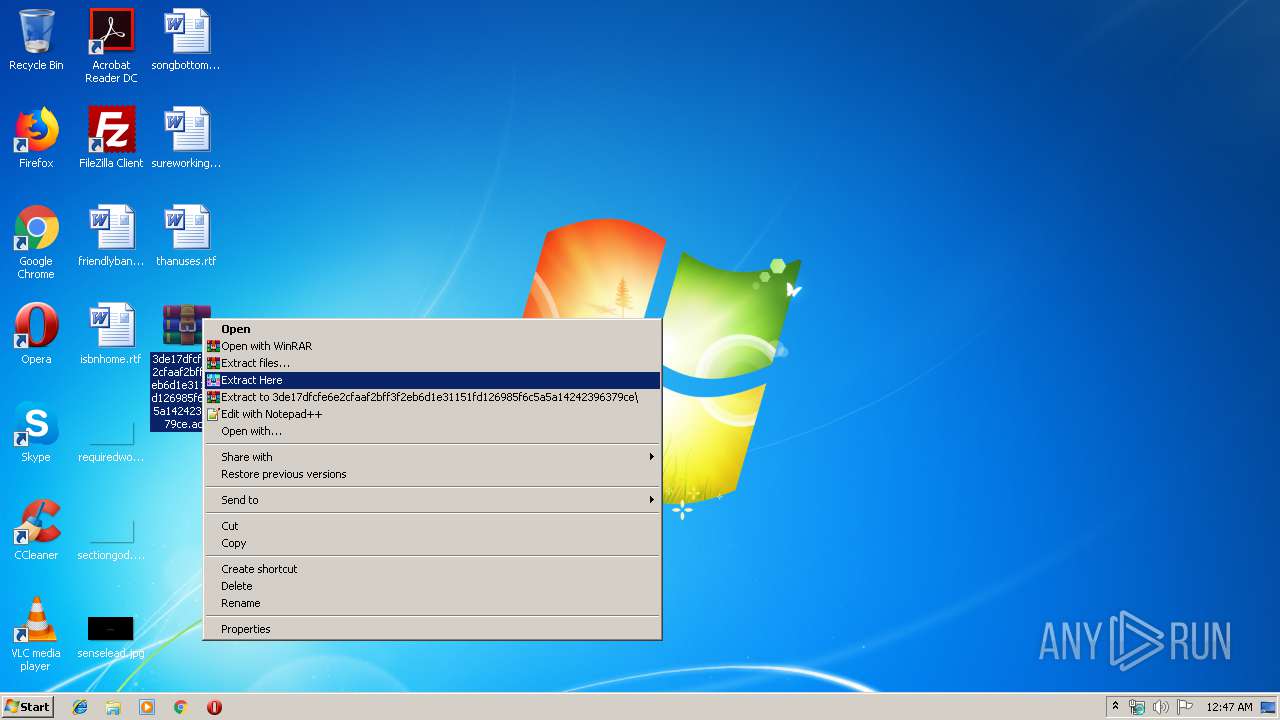Expand the Share with submenu

[x=432, y=457]
